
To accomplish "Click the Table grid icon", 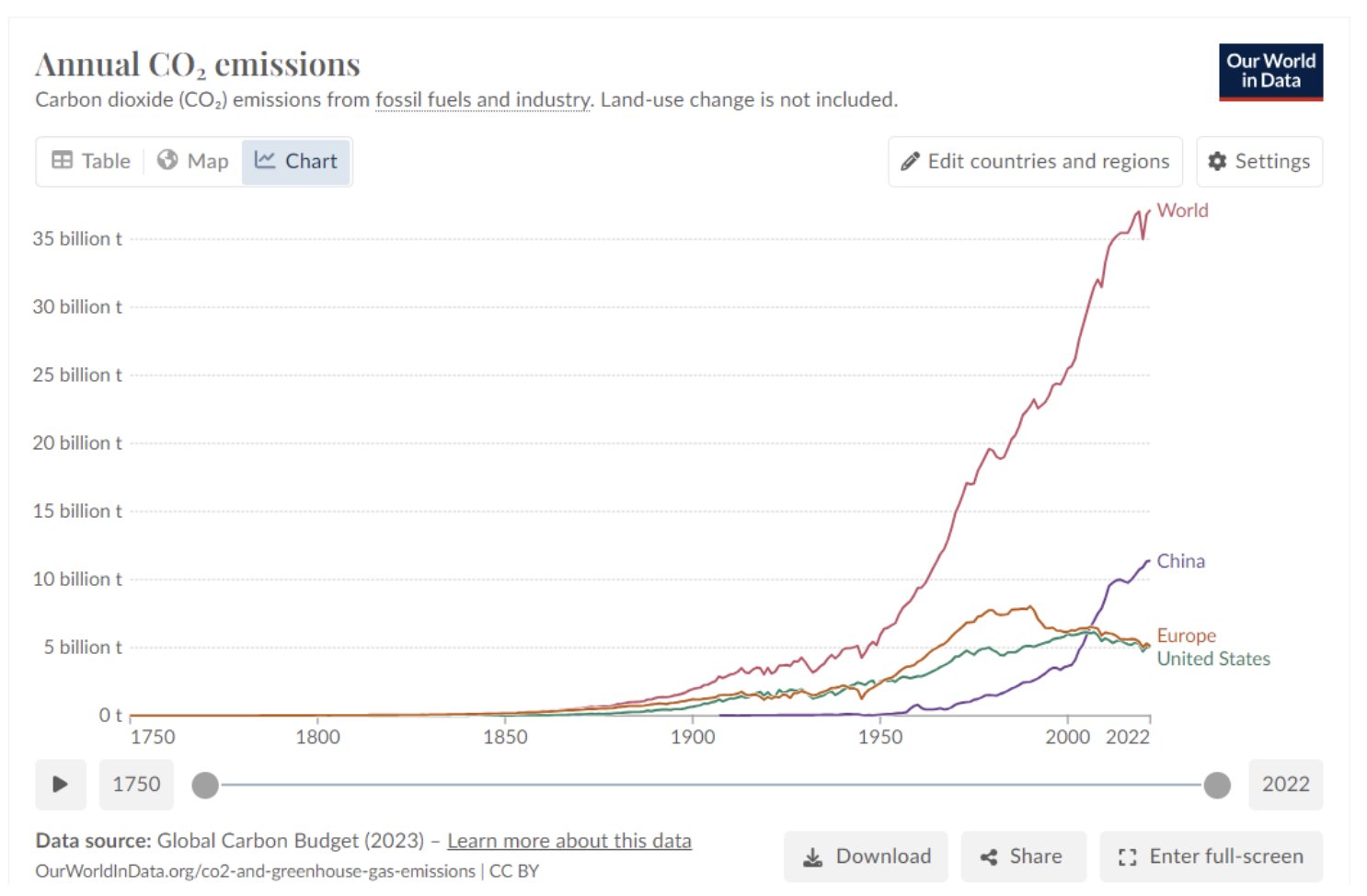I will (63, 161).
